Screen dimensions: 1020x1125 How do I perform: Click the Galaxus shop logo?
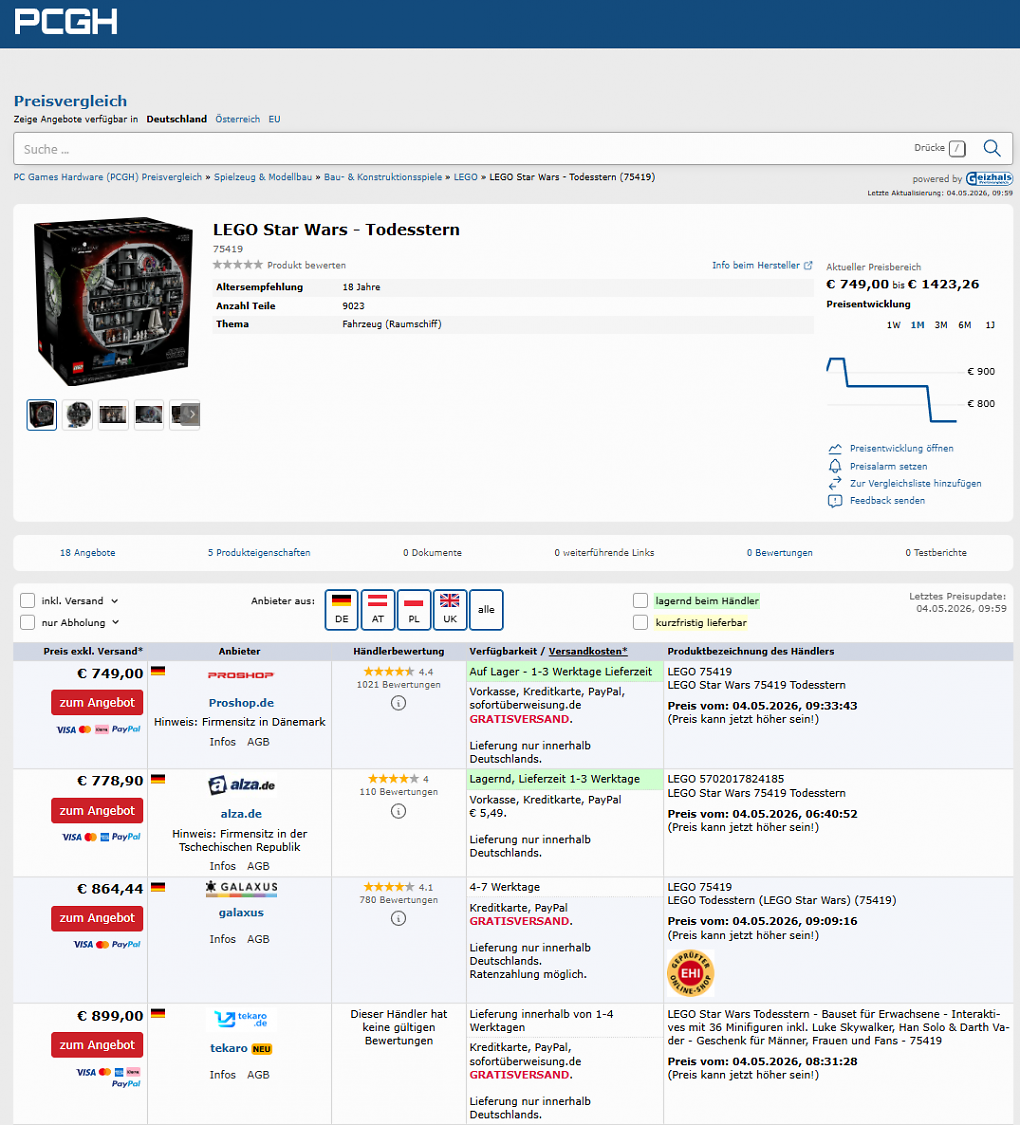pyautogui.click(x=241, y=888)
